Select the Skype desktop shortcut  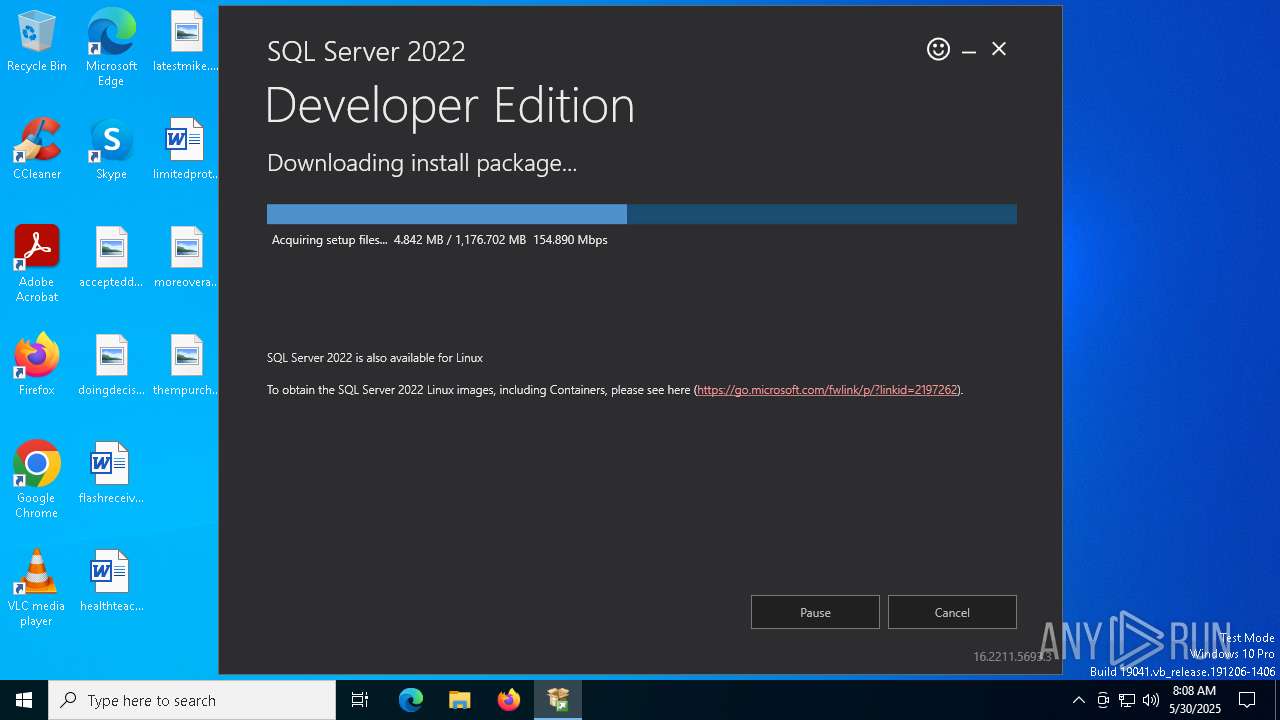(111, 150)
